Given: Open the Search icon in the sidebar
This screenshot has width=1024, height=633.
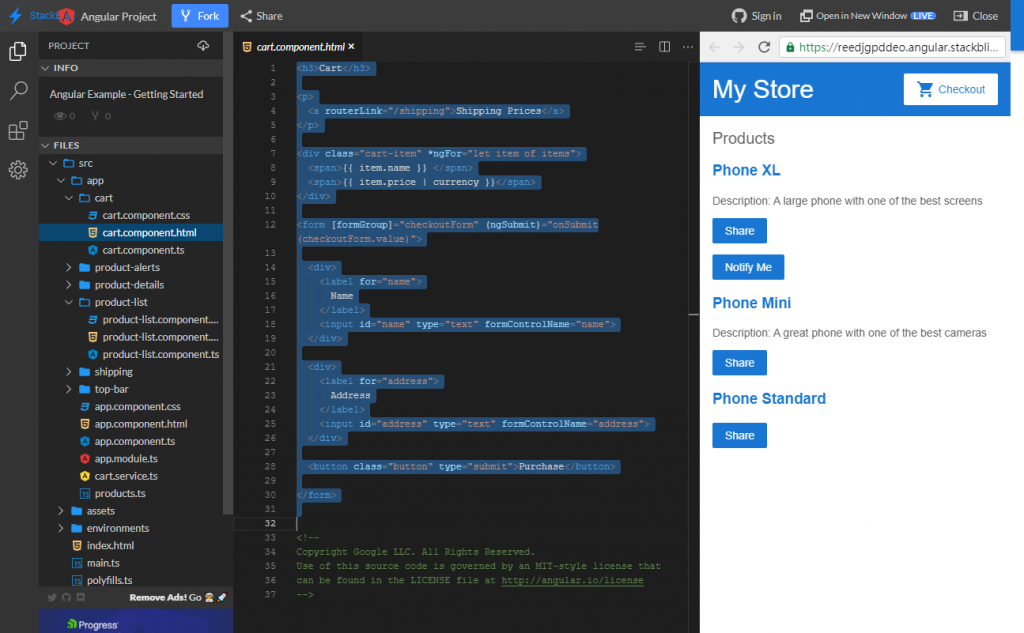Looking at the screenshot, I should coord(18,91).
